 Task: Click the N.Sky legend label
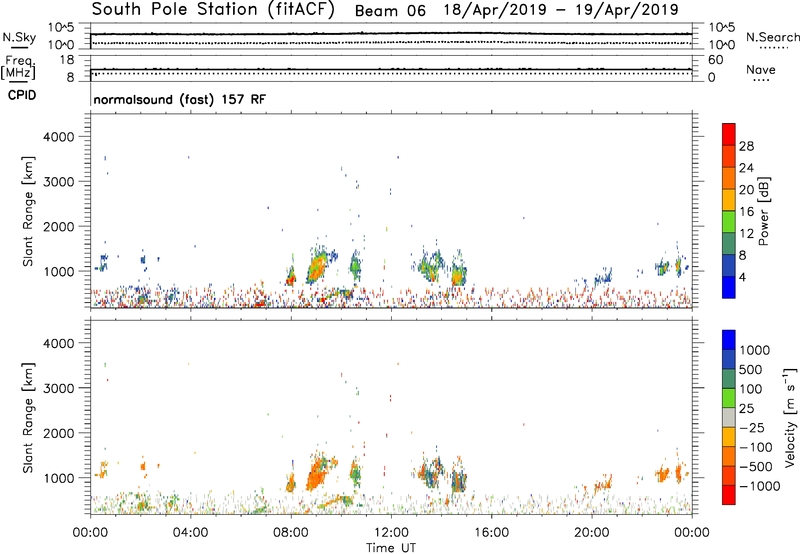tap(19, 37)
